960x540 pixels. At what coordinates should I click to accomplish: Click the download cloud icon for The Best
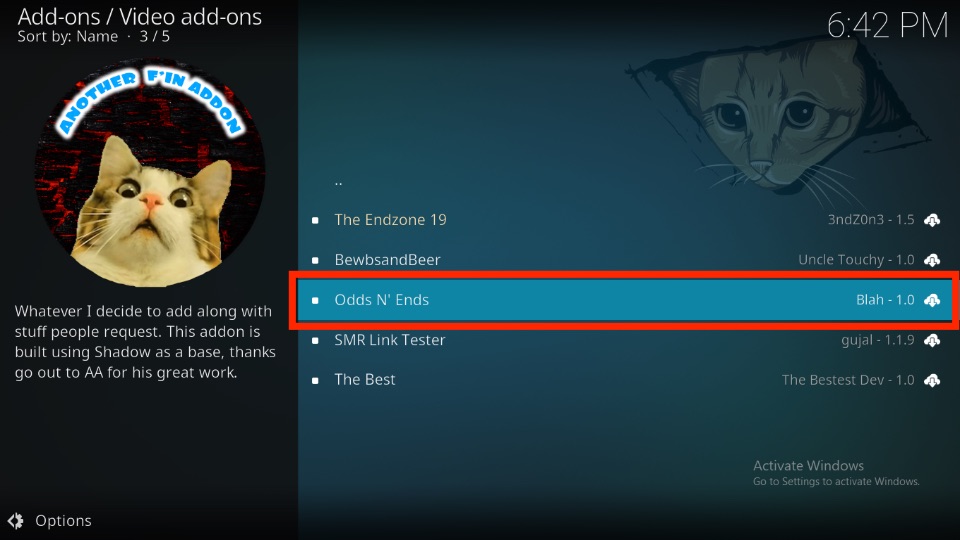932,380
